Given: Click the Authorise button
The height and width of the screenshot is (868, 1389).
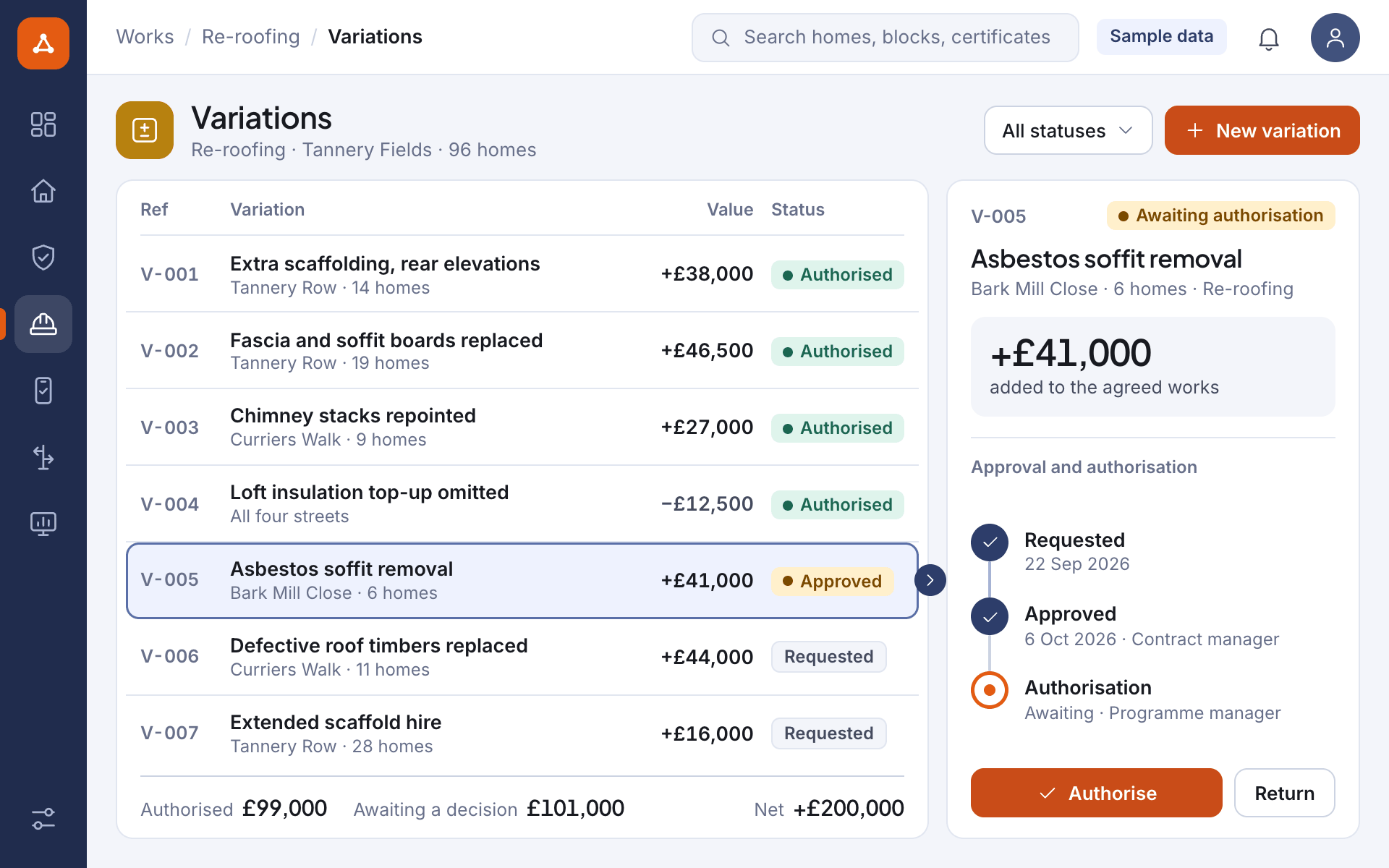Looking at the screenshot, I should pos(1096,793).
